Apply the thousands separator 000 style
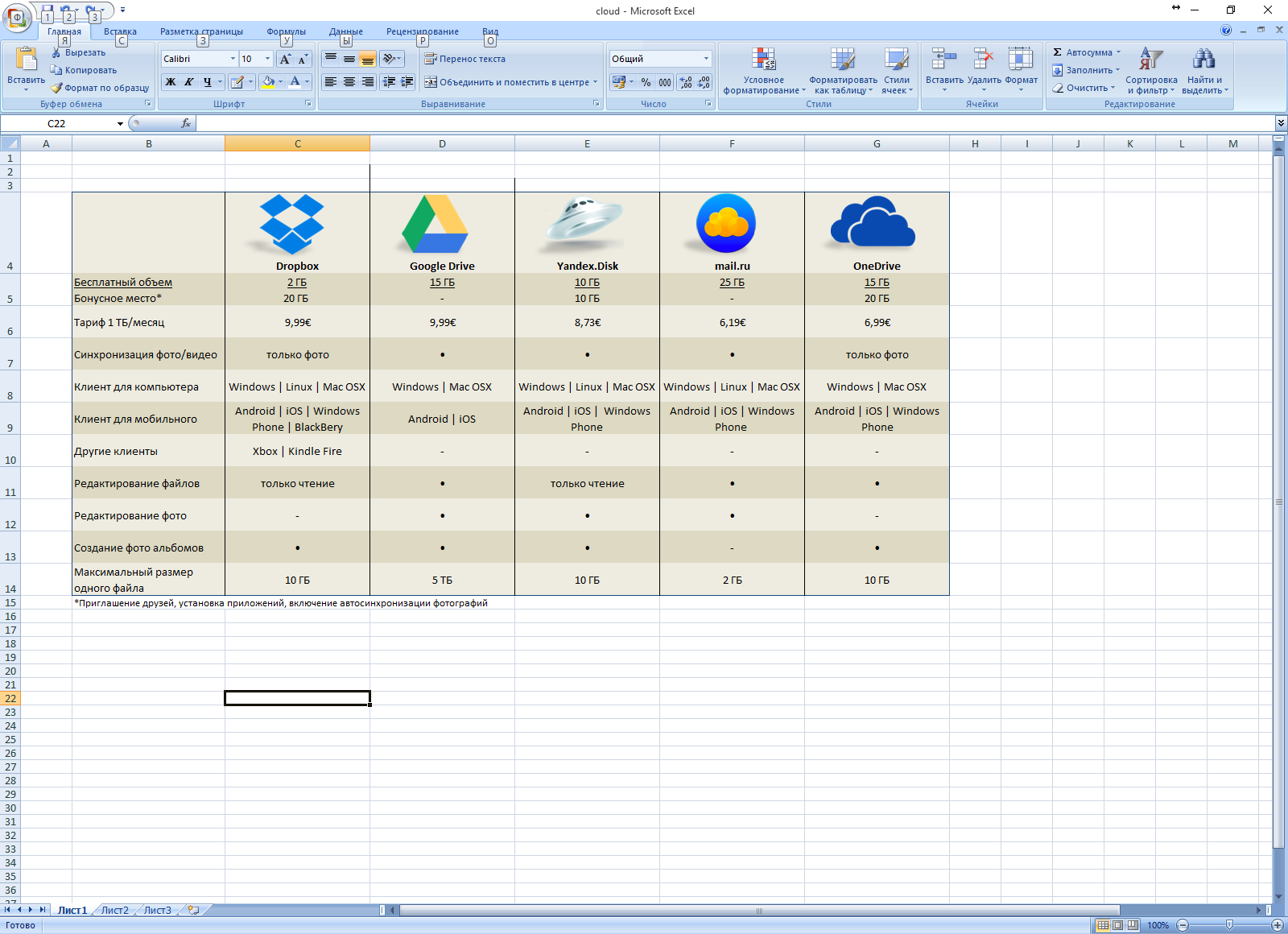The width and height of the screenshot is (1288, 934). (x=665, y=82)
